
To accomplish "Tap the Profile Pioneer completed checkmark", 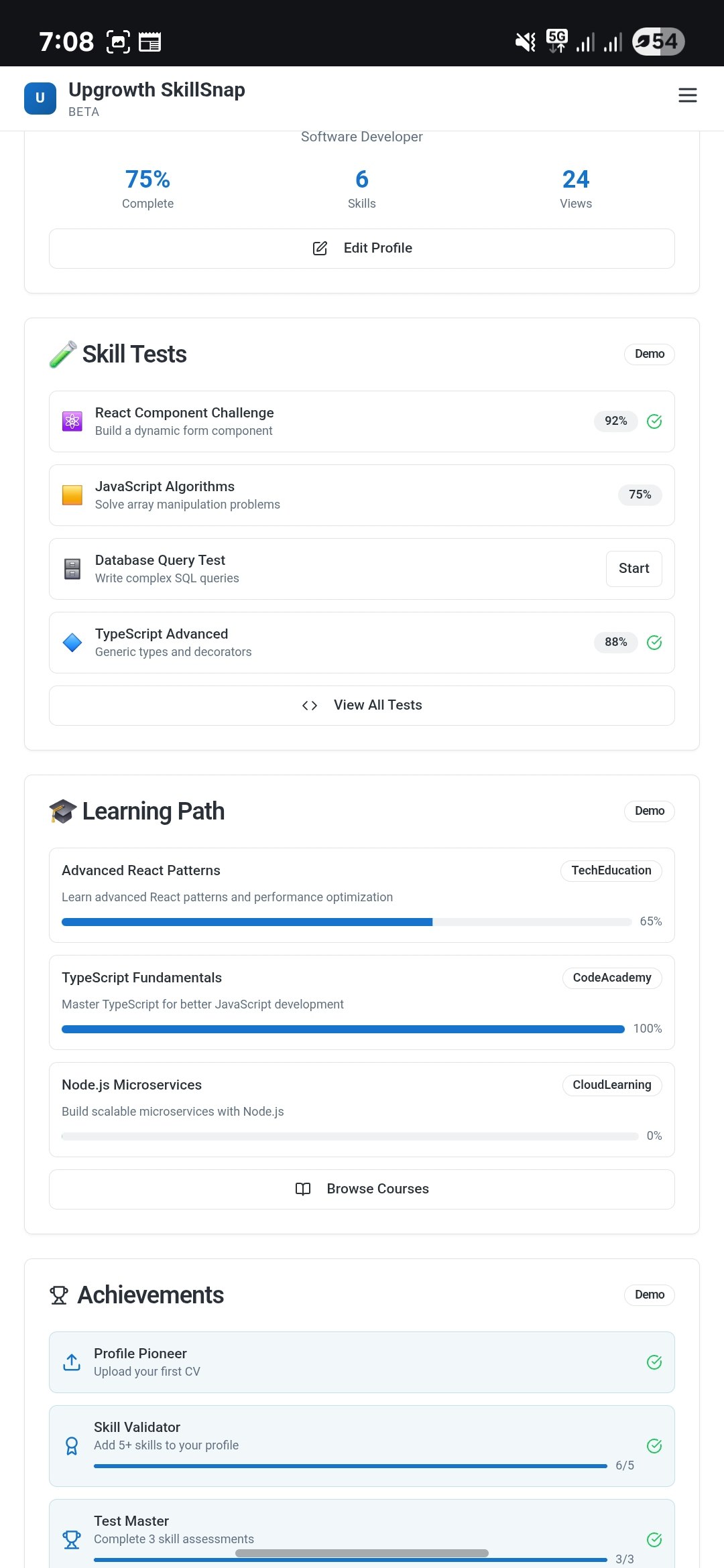I will [x=654, y=1362].
